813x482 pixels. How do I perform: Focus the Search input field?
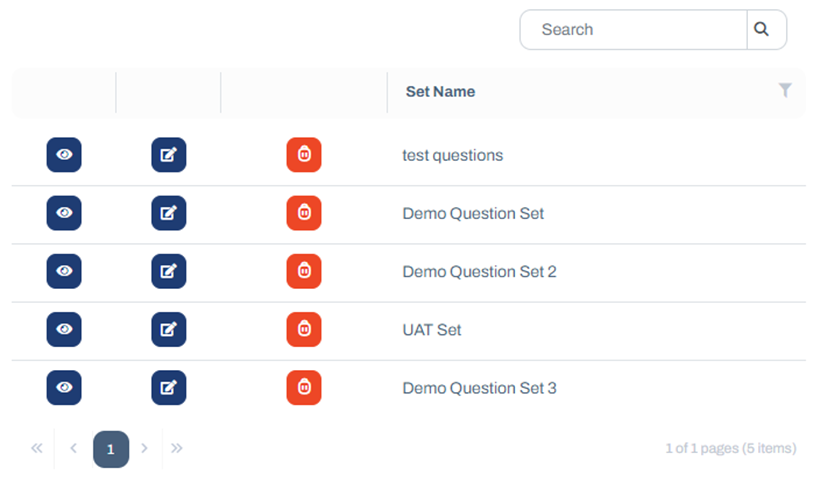tap(634, 30)
